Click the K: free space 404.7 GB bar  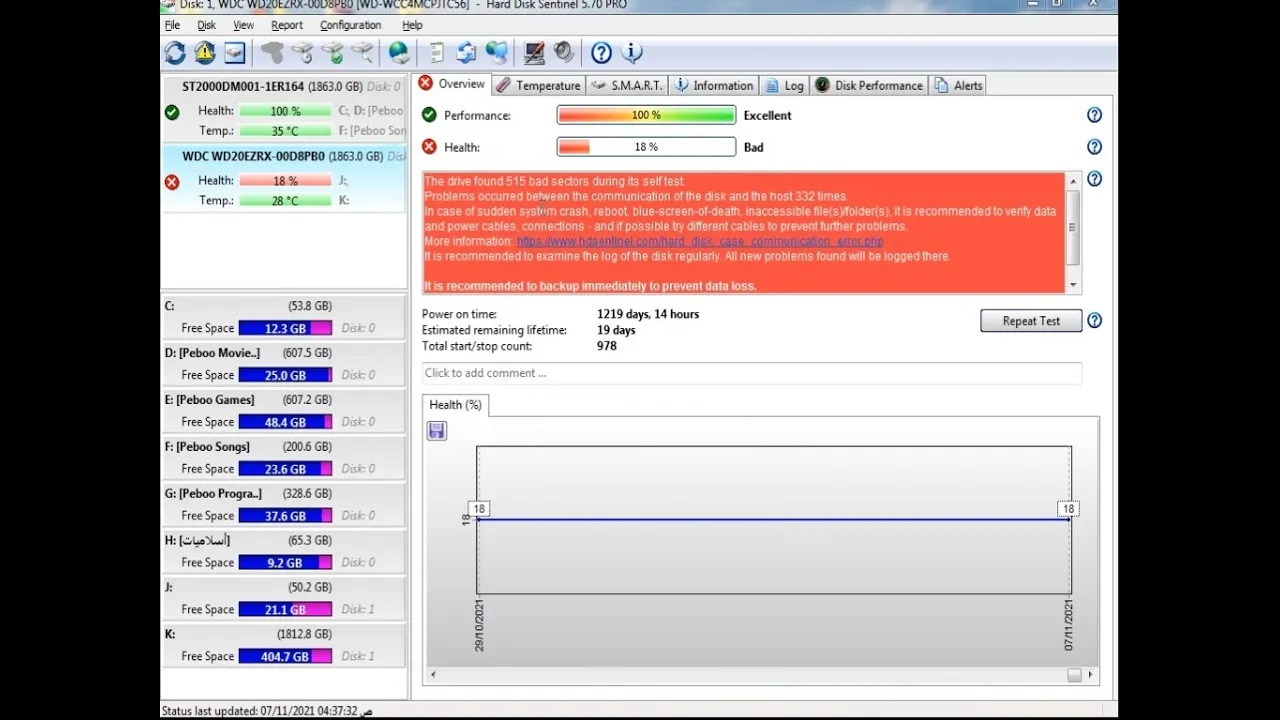[x=285, y=656]
